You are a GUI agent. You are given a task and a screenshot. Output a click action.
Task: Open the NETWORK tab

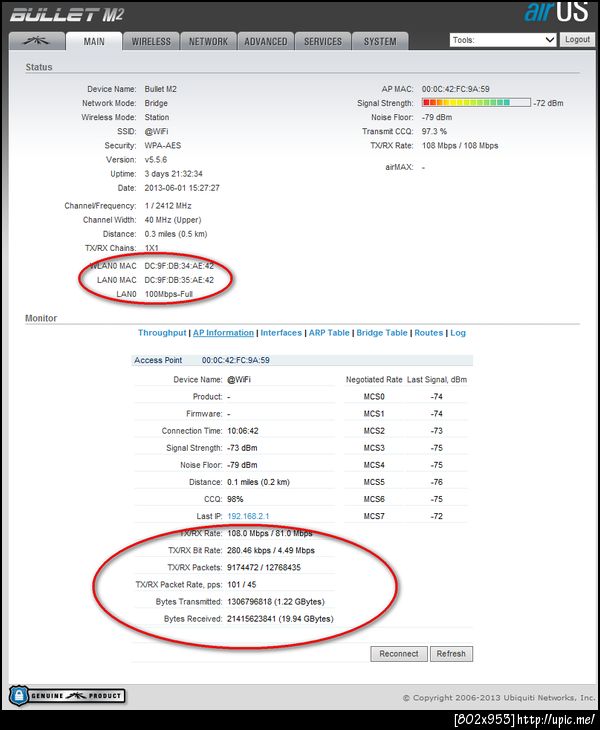[x=208, y=41]
